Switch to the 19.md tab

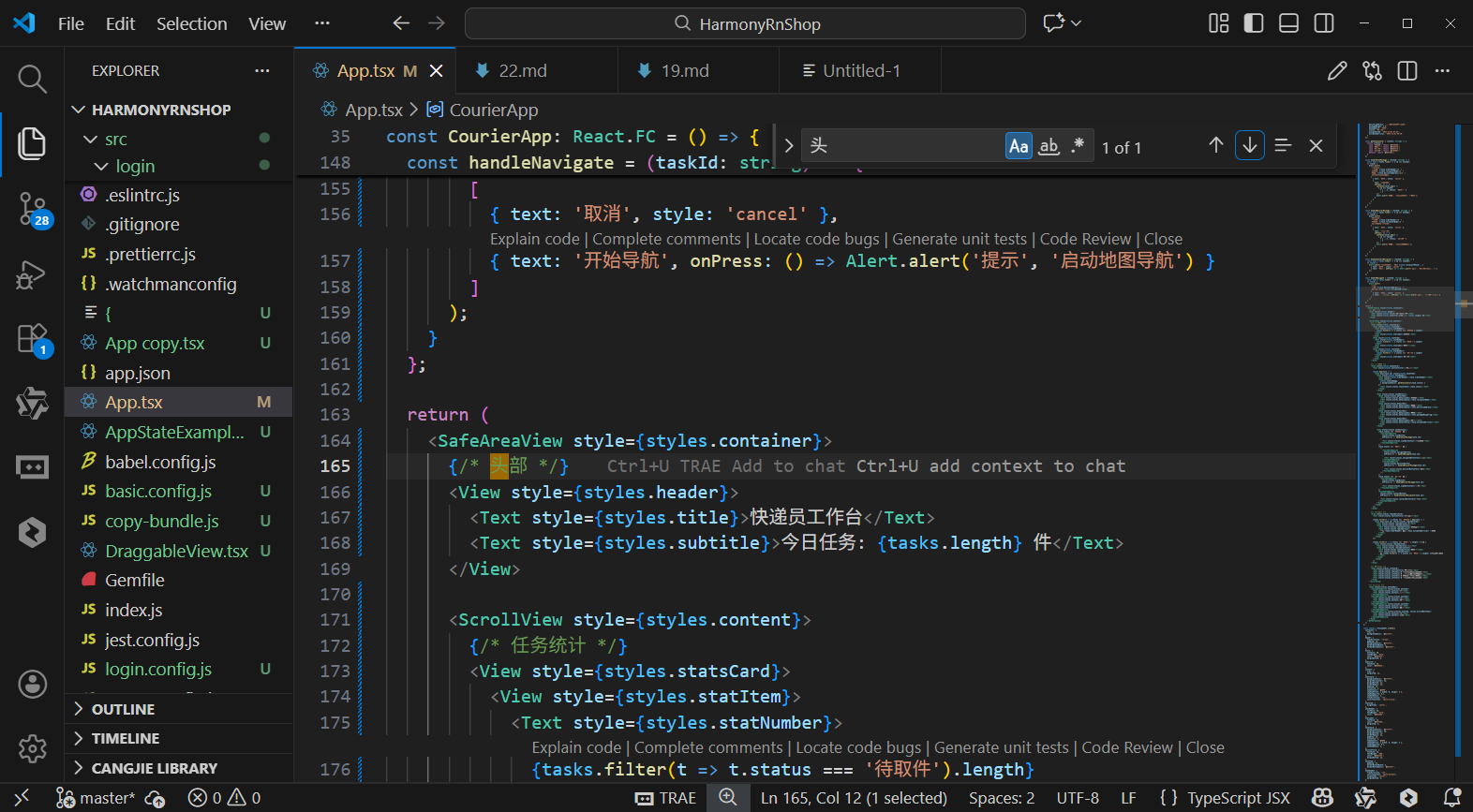[x=698, y=71]
